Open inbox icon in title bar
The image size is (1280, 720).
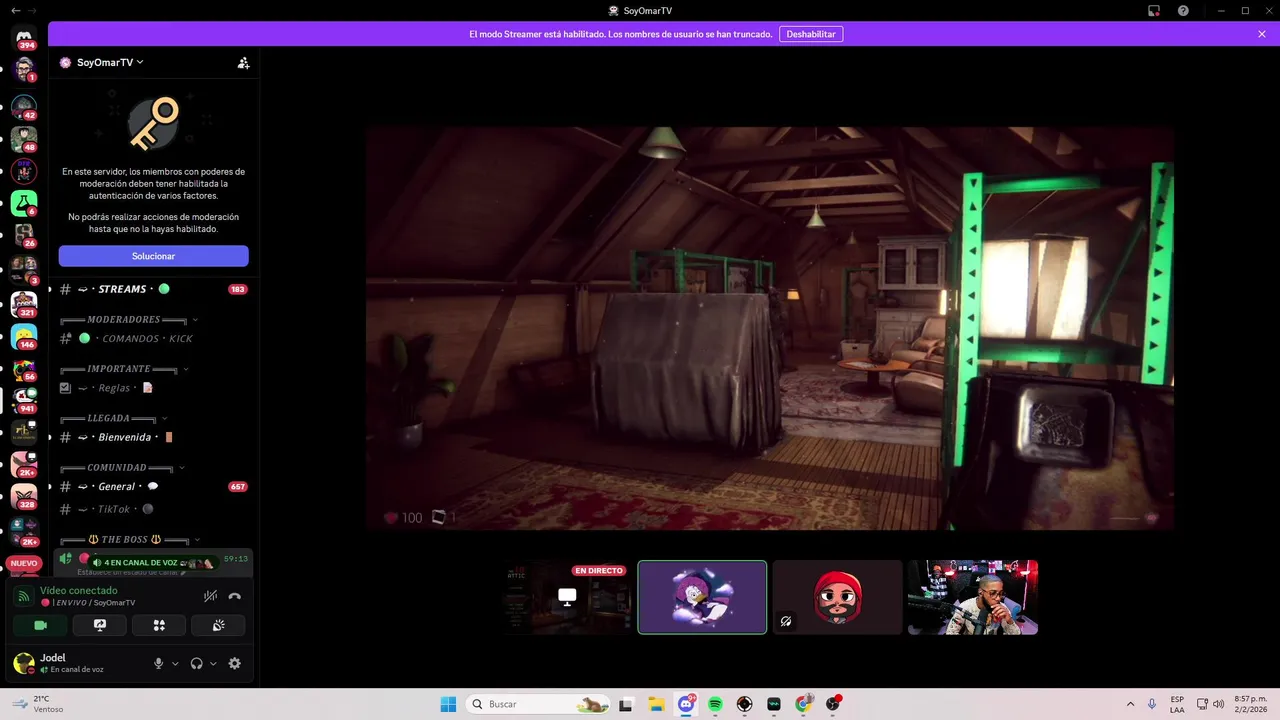click(1154, 10)
